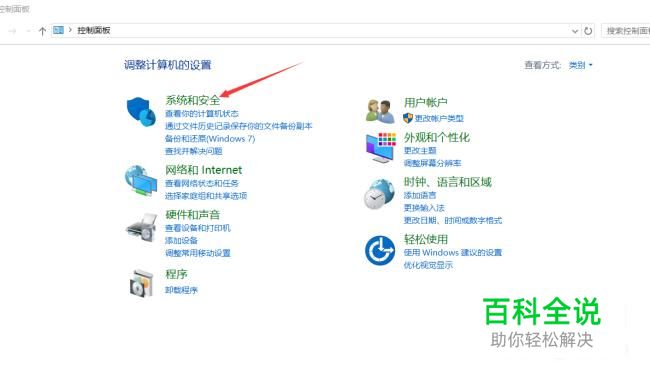Expand the breadcrumb chevron before 控制面板
650x383 pixels.
point(70,30)
